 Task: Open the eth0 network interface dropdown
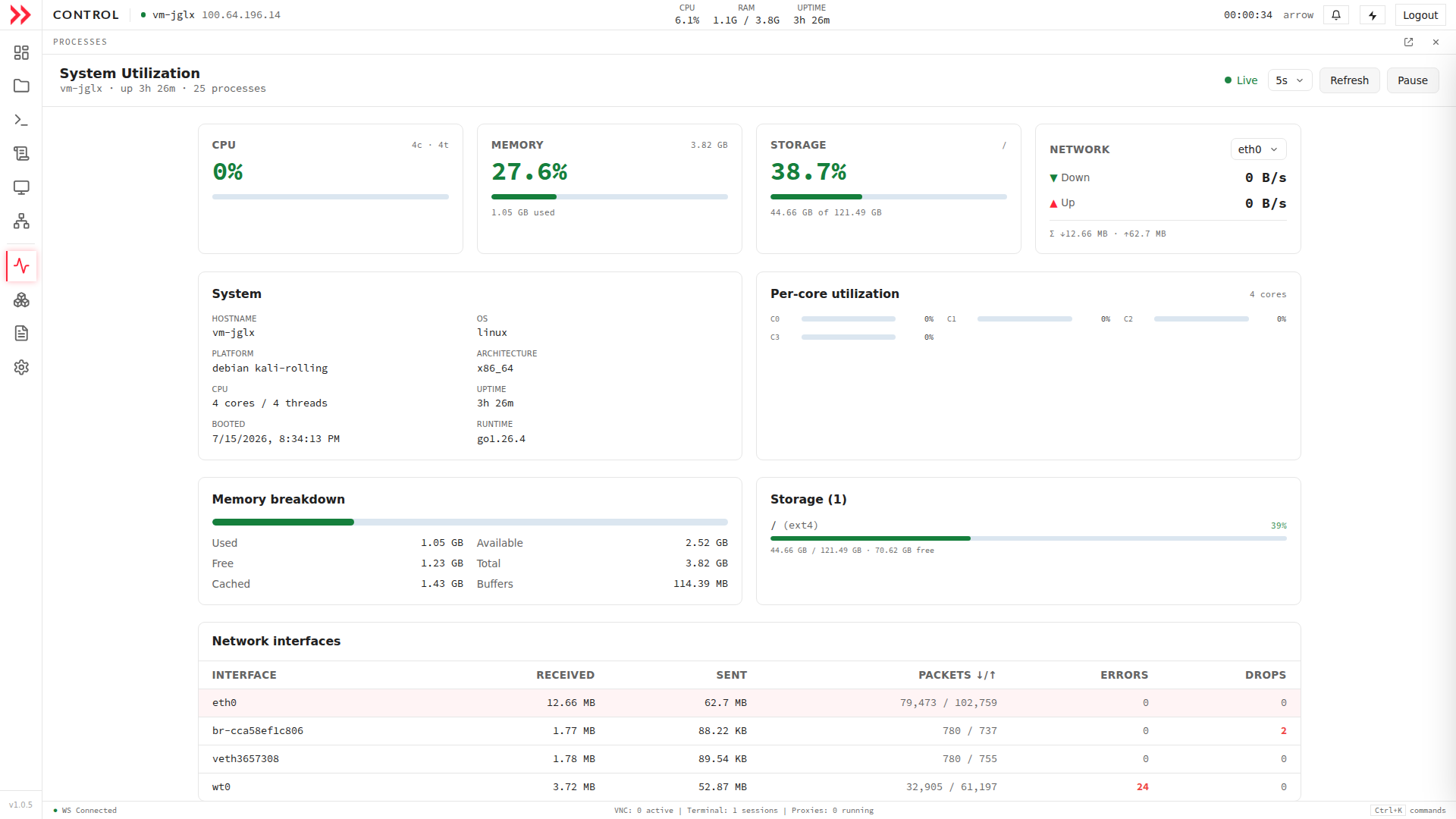coord(1257,149)
